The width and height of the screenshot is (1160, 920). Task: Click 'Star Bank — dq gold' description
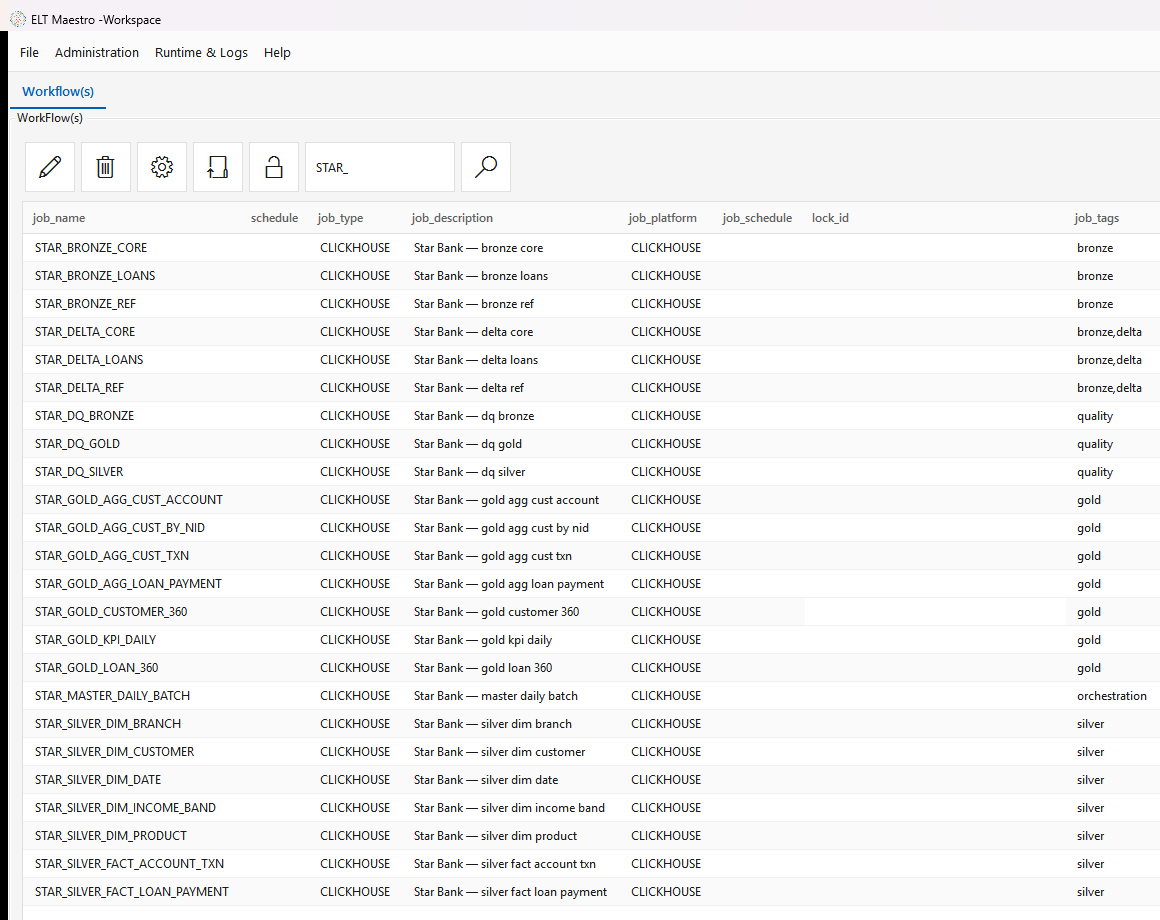pos(468,444)
